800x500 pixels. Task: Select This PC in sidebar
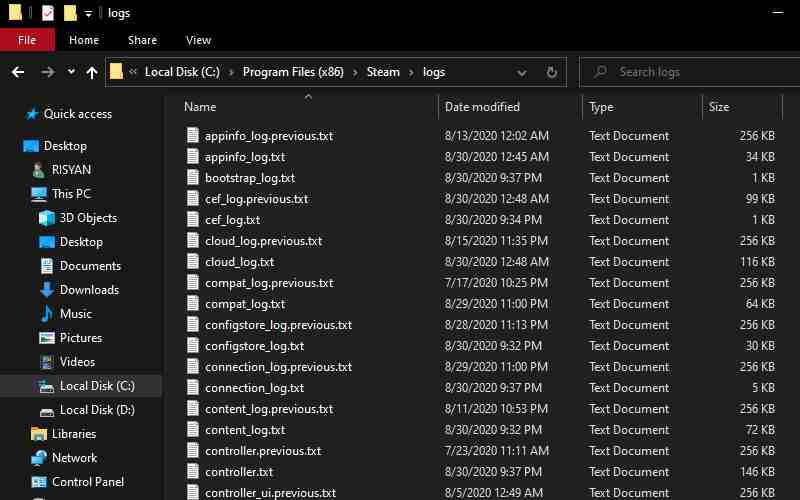71,194
